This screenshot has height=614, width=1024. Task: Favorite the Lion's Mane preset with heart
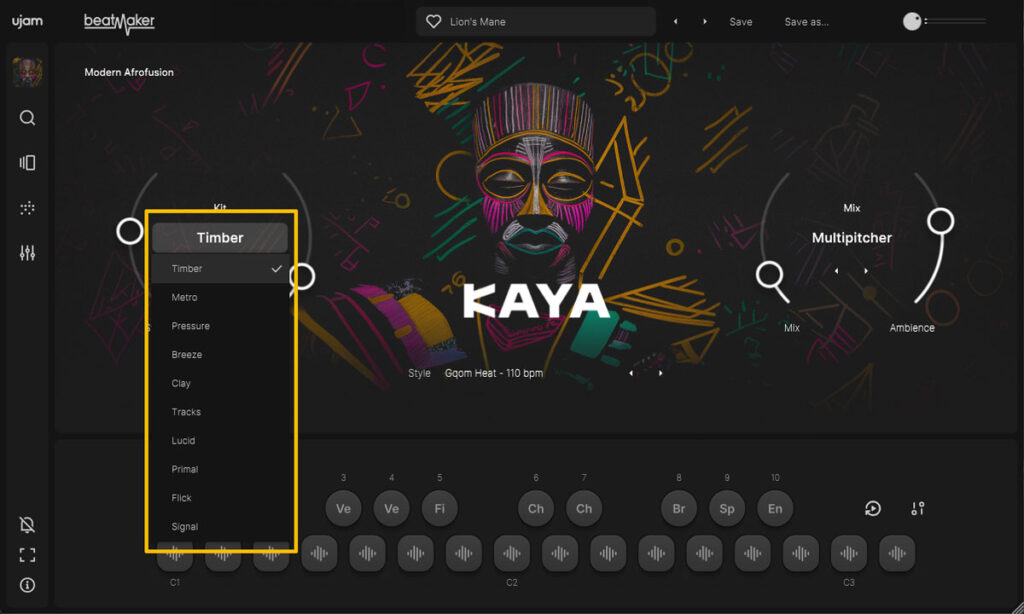(x=433, y=22)
